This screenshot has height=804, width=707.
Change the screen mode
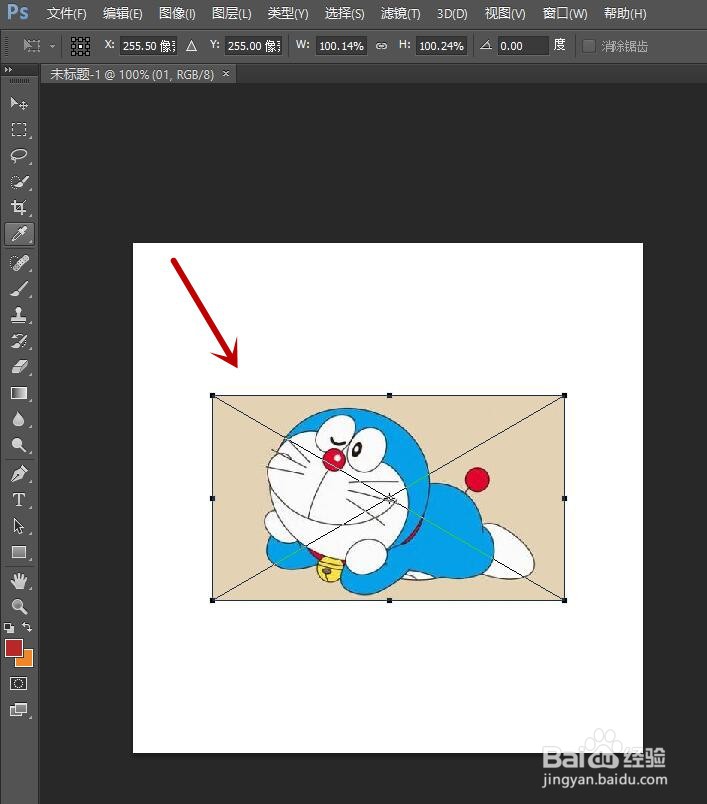pos(19,710)
